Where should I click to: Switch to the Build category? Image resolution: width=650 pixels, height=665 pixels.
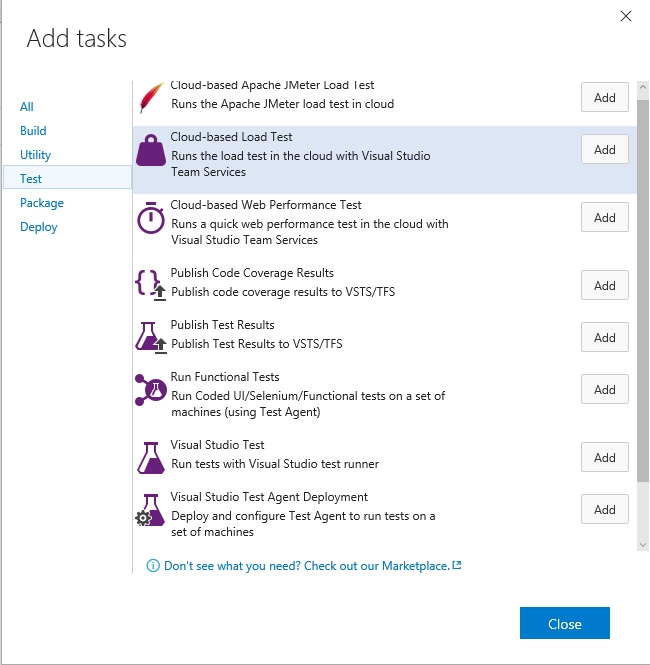tap(33, 131)
